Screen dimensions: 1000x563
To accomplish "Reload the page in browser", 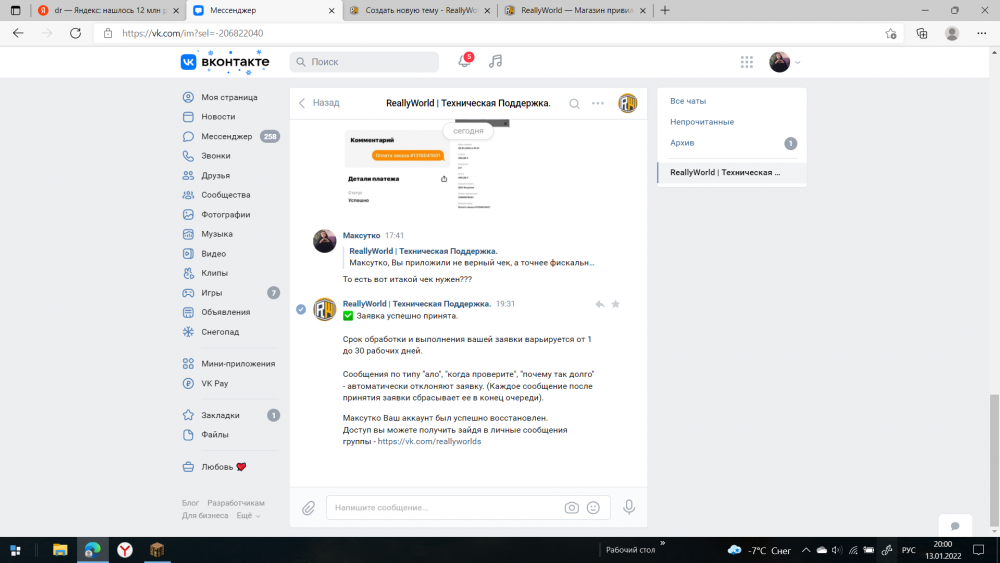I will click(75, 33).
